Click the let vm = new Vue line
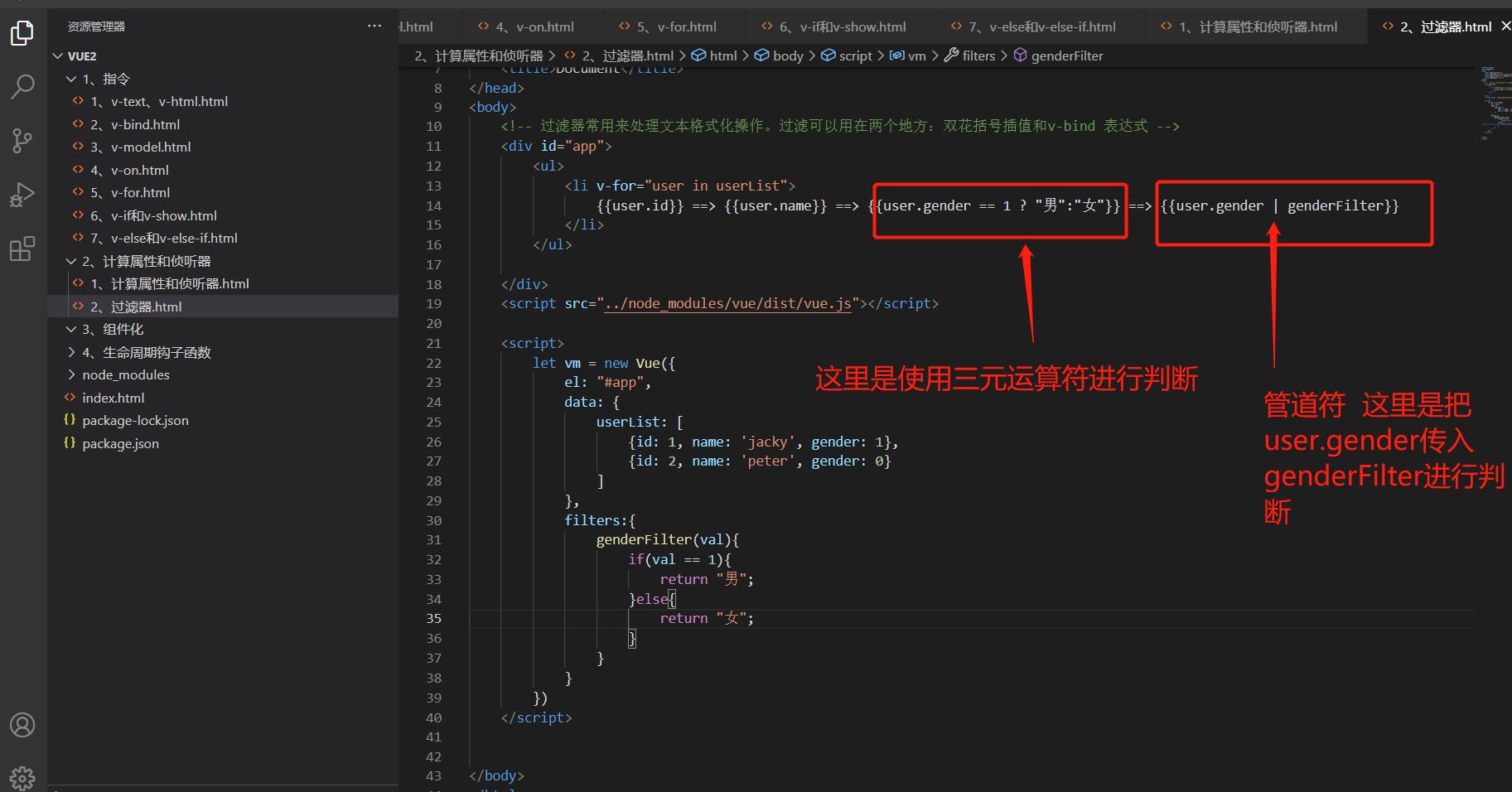This screenshot has width=1512, height=792. [604, 363]
